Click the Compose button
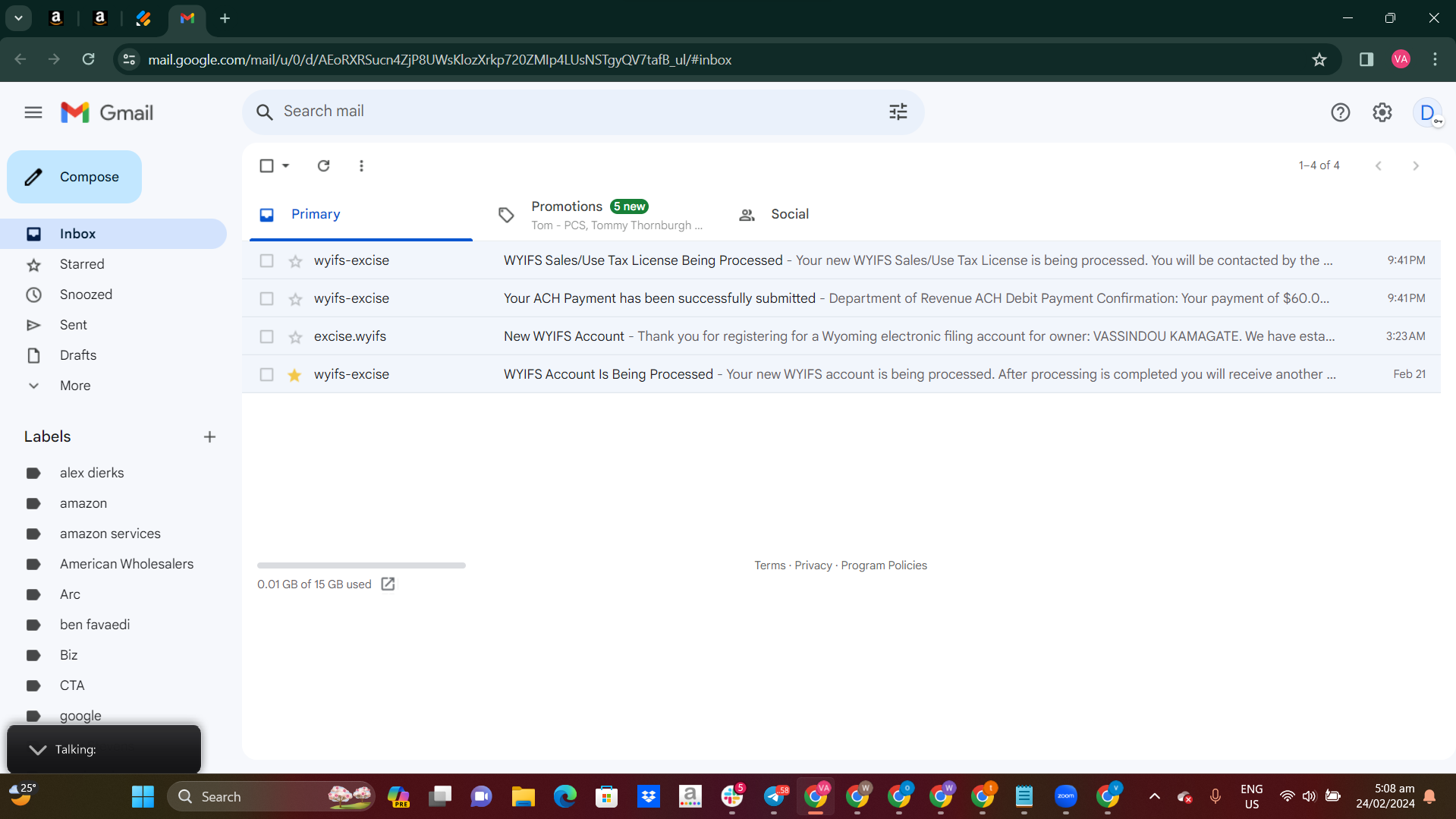The height and width of the screenshot is (819, 1456). click(74, 177)
